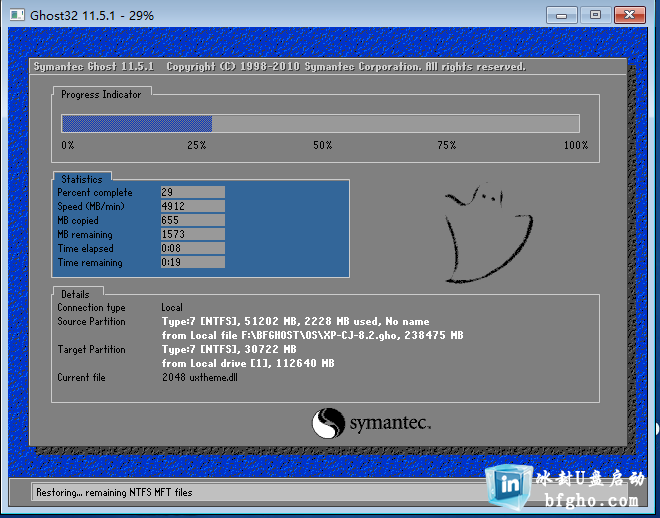The height and width of the screenshot is (518, 660).
Task: Click the 'Speed (MB/min)' label
Action: [x=91, y=207]
